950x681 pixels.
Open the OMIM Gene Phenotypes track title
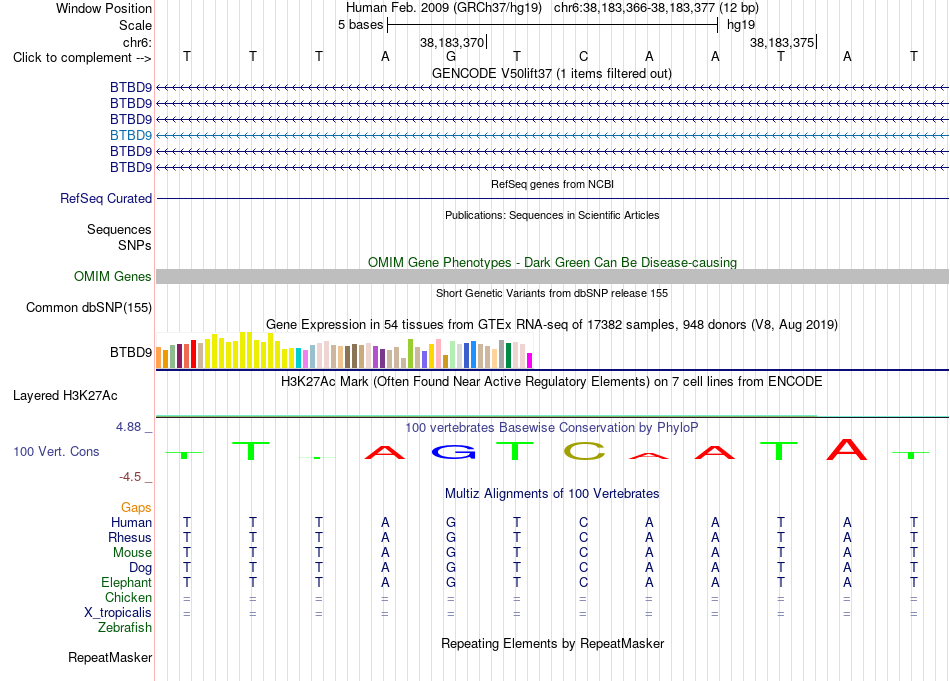click(x=552, y=262)
